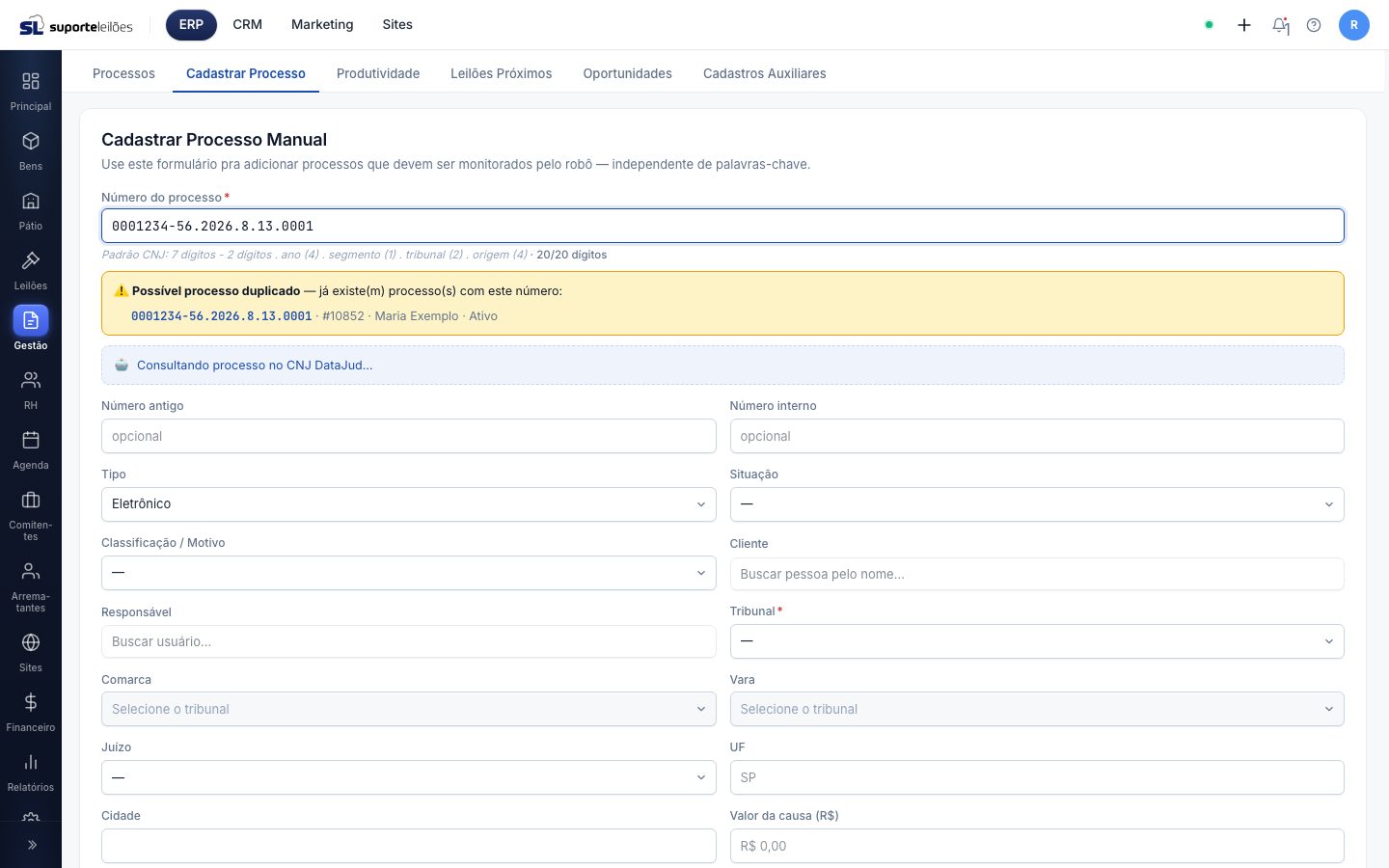Expand the sidebar with double chevron
The width and height of the screenshot is (1389, 868).
coord(31,845)
